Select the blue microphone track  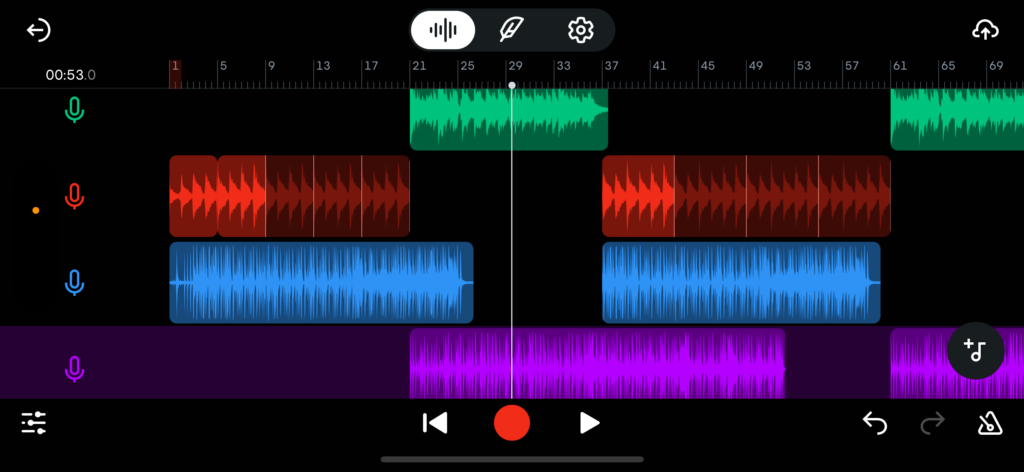74,283
